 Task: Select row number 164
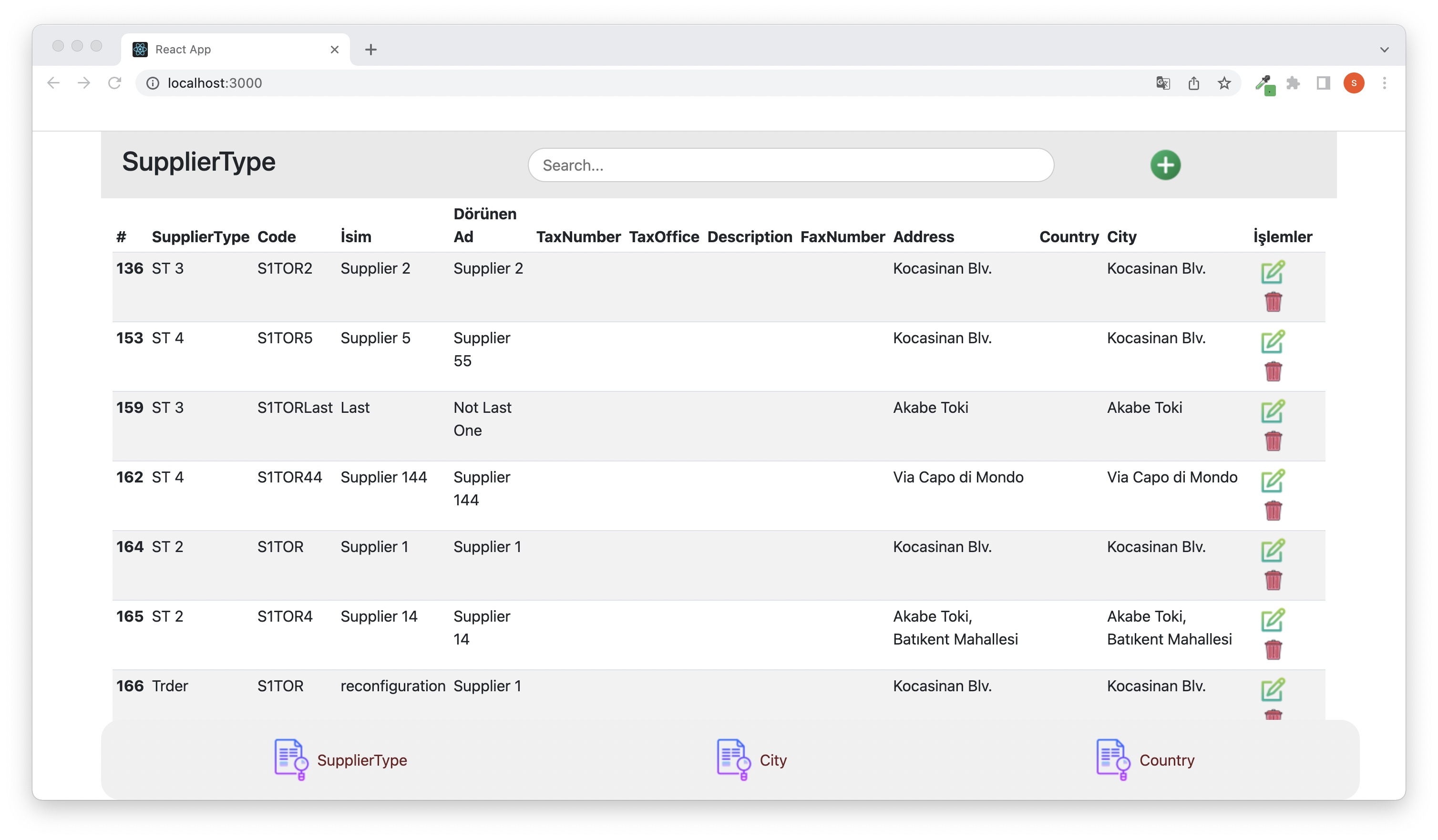point(130,547)
